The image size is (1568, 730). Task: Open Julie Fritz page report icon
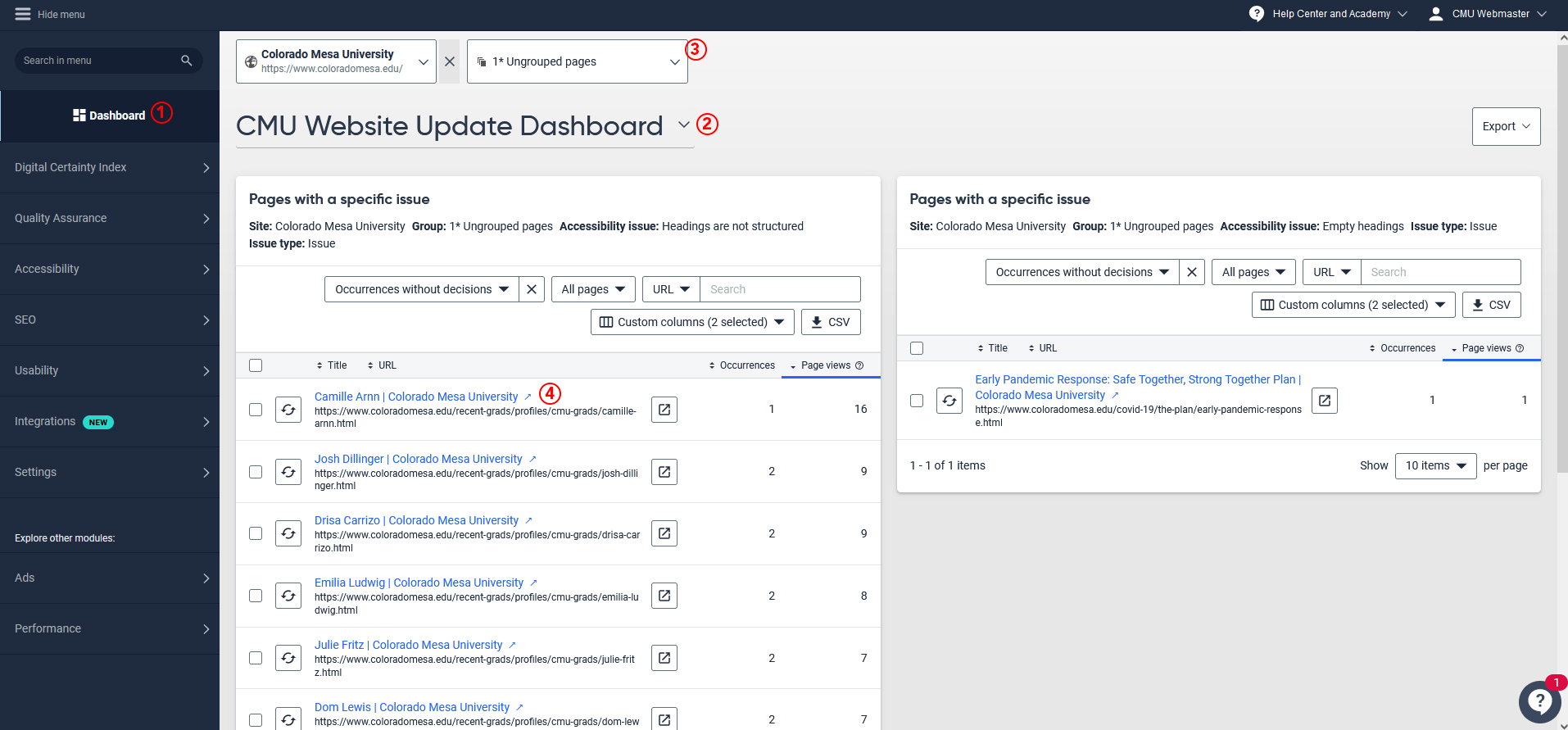point(664,658)
